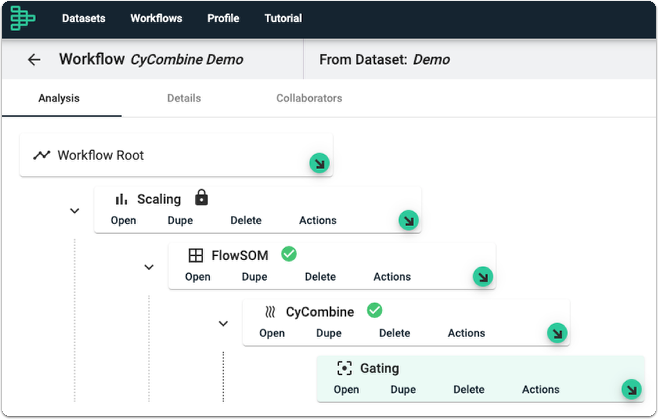Open the Workflows menu
The image size is (658, 419).
coord(156,18)
